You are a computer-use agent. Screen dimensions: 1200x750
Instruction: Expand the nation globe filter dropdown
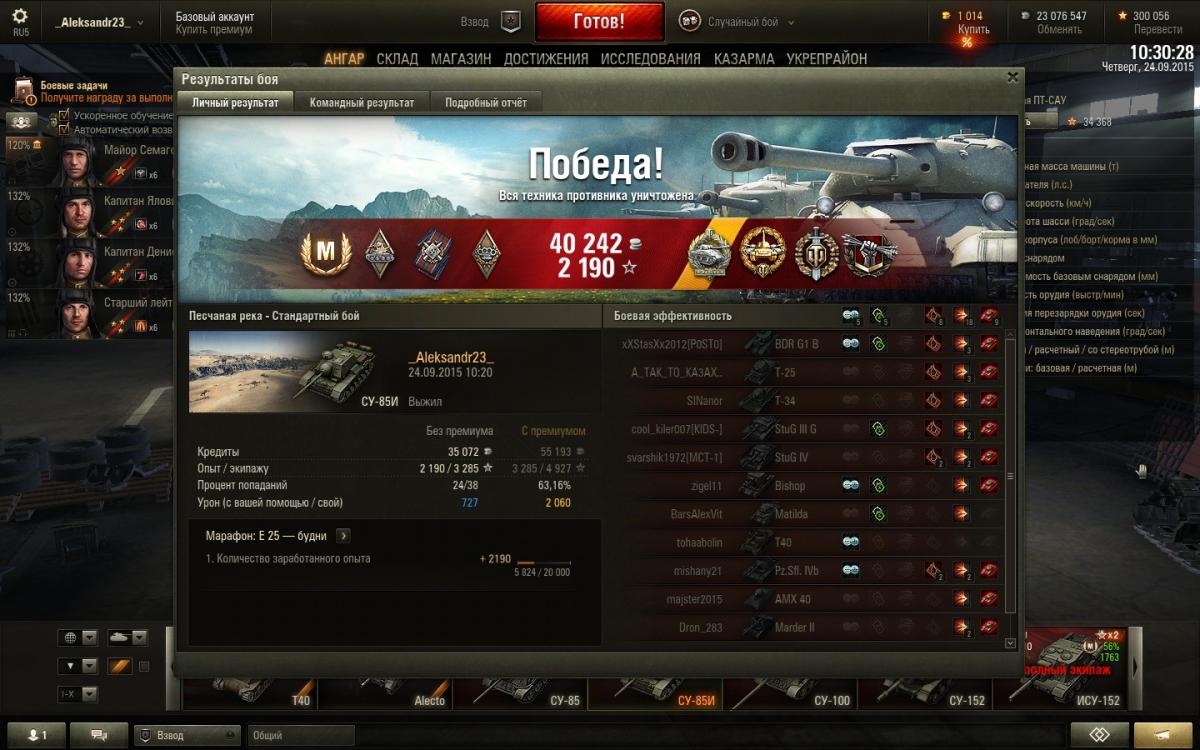(79, 637)
